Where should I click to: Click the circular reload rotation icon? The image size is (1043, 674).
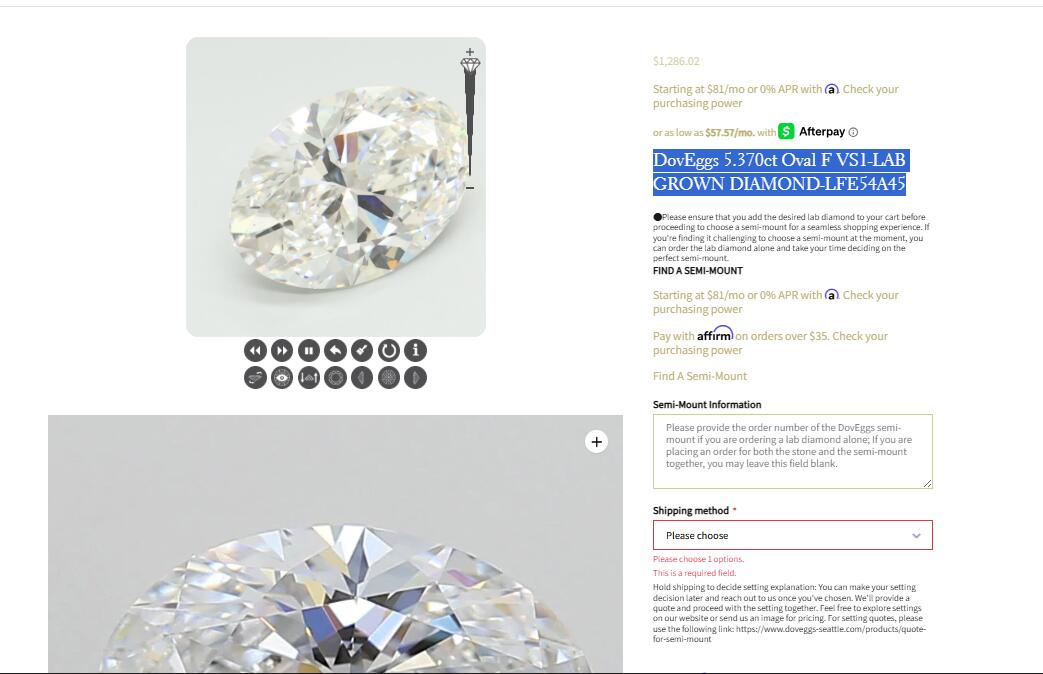(389, 351)
